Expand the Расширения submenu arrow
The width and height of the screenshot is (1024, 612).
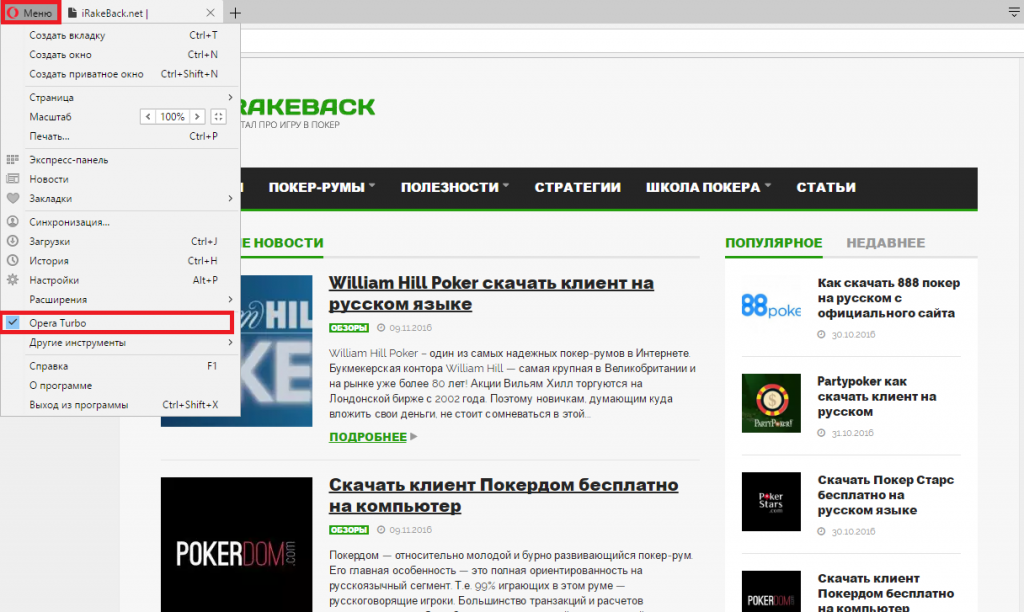(x=230, y=300)
